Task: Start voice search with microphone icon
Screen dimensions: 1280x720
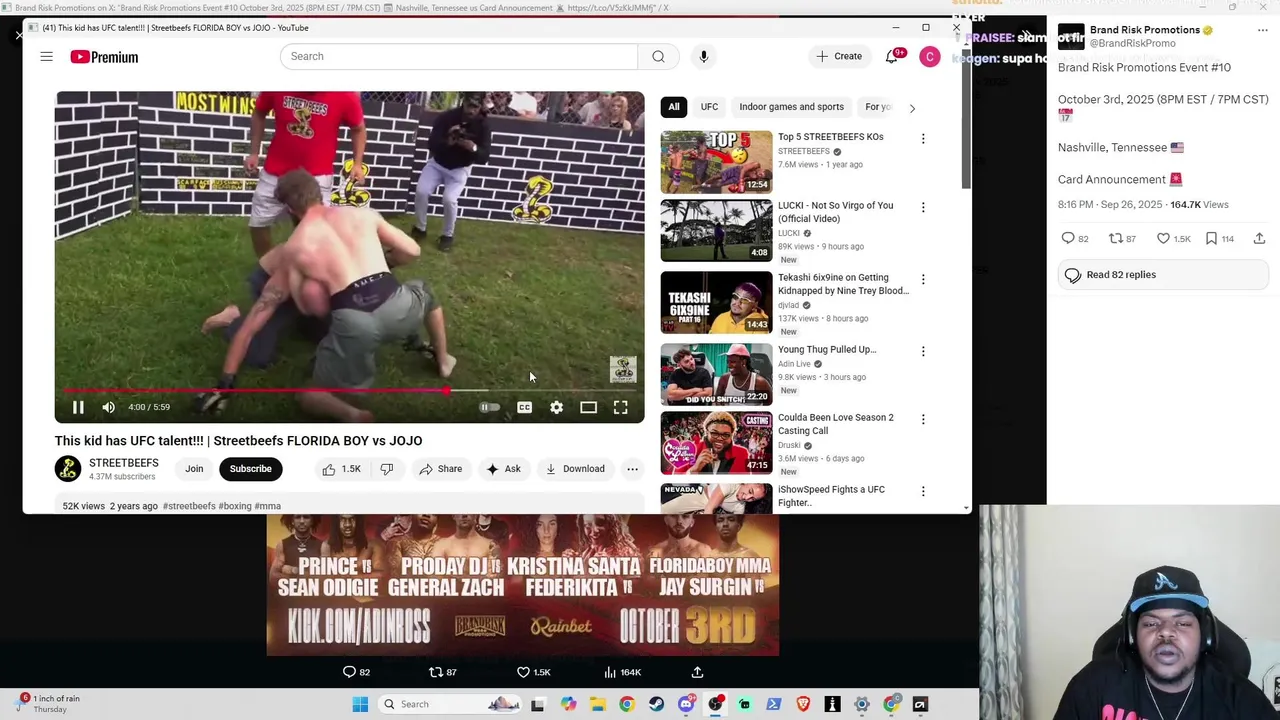Action: pyautogui.click(x=704, y=56)
